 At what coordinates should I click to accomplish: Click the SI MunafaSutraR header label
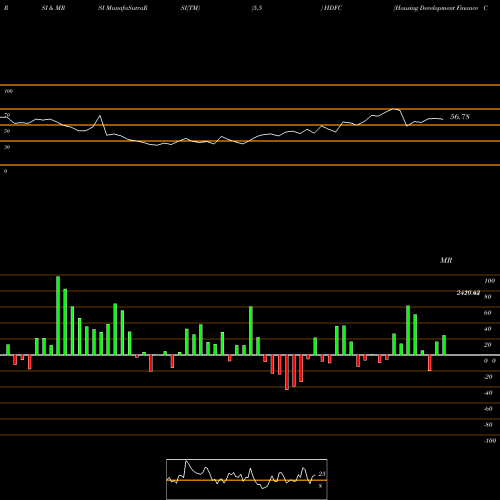(123, 8)
